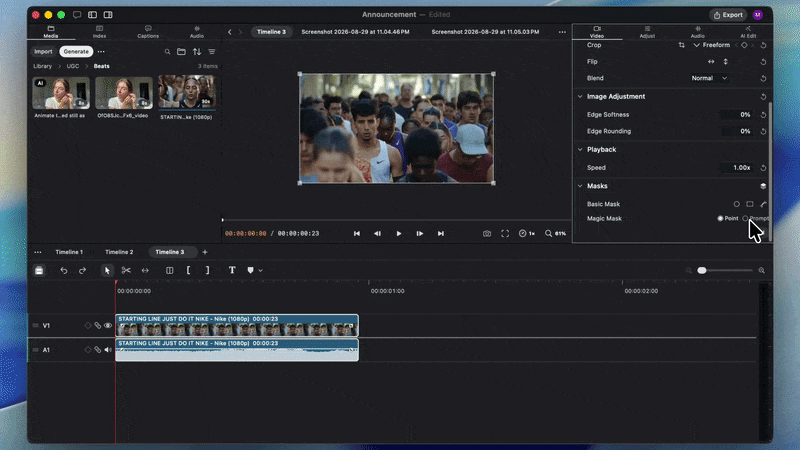This screenshot has width=800, height=450.
Task: Jump to start of clip
Action: tap(357, 233)
